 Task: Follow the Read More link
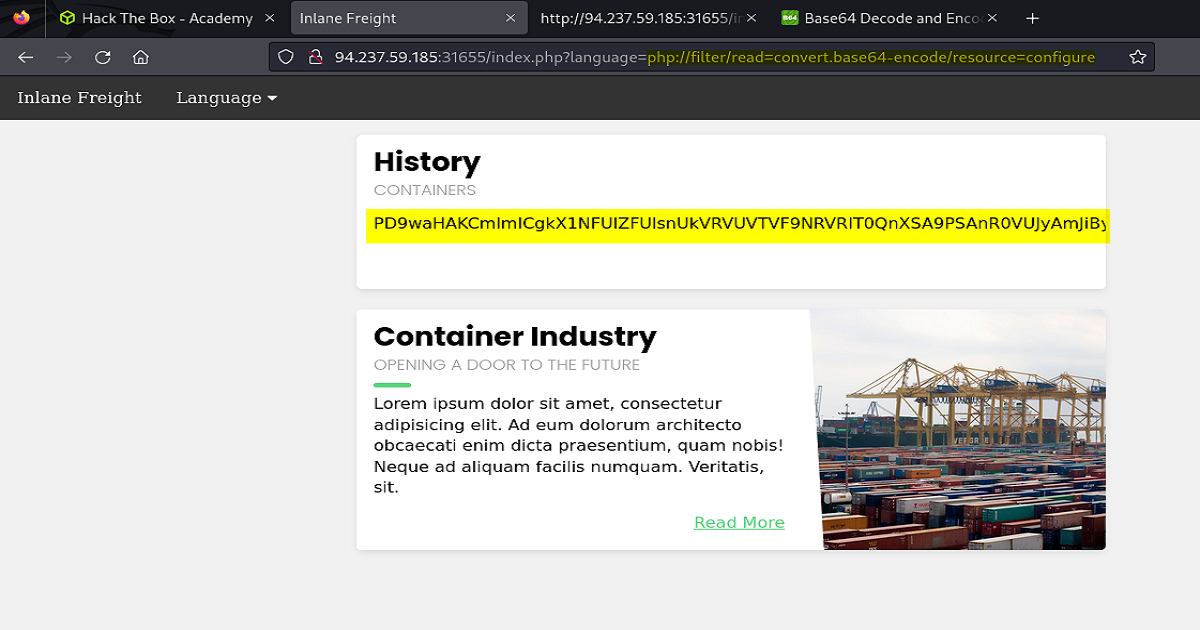[x=739, y=522]
